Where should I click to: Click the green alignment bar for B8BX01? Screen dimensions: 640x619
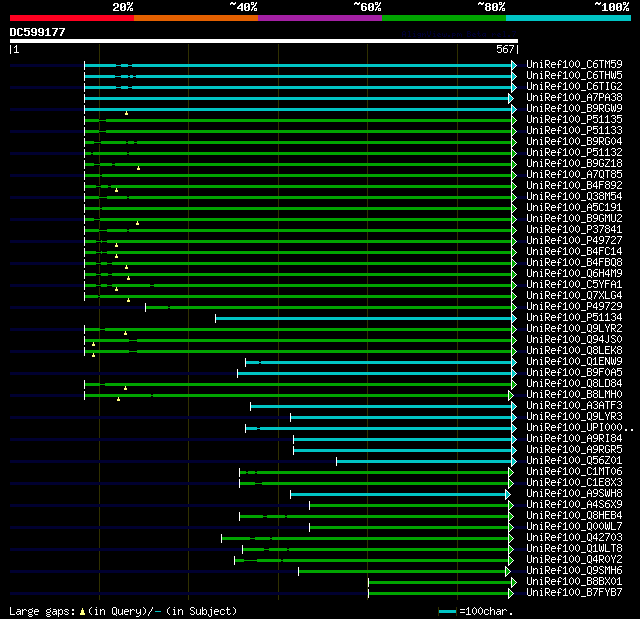click(440, 583)
